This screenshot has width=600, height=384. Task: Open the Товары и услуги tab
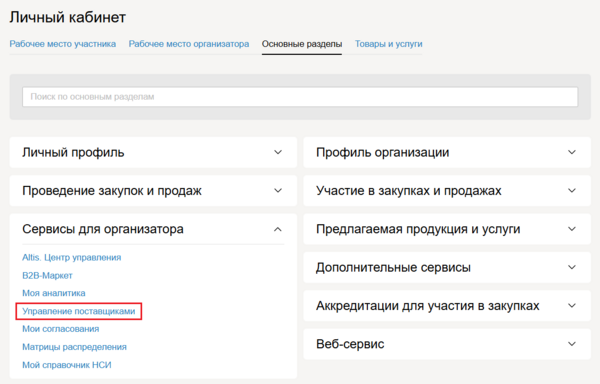(389, 44)
